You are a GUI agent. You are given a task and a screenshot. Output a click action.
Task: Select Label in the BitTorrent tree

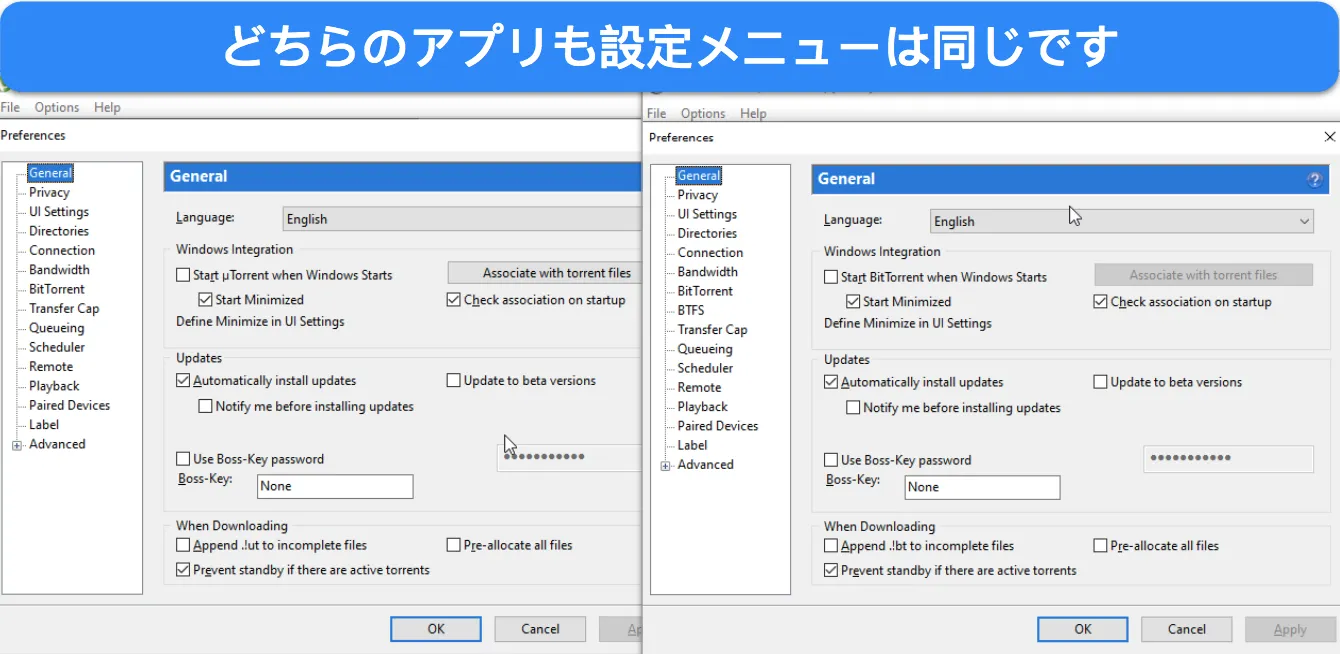pyautogui.click(x=692, y=445)
